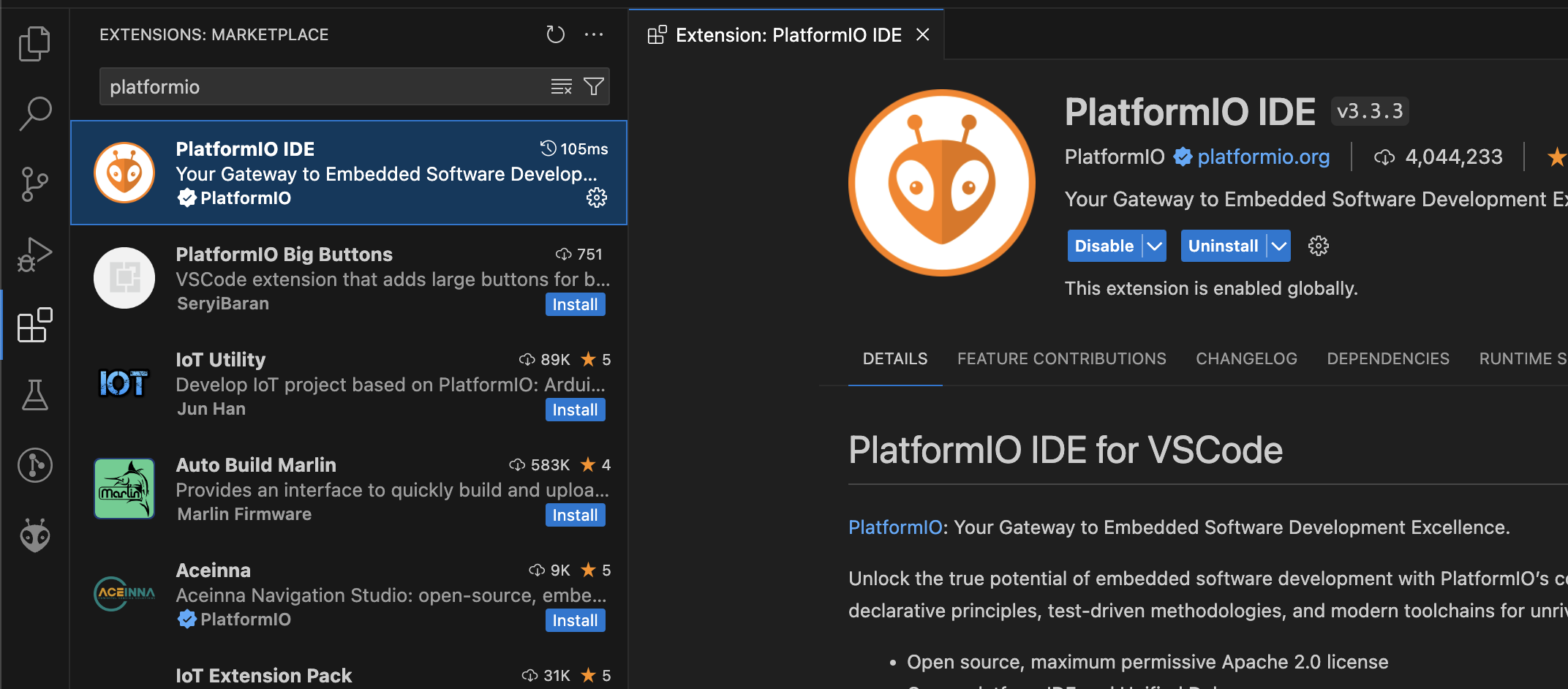
Task: Select the Extension: PlatformIO IDE editor tab
Action: (787, 34)
